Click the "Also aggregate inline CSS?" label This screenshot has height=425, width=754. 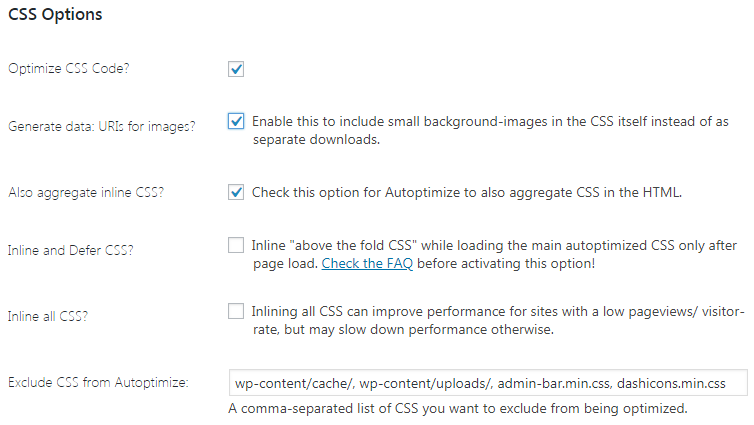(86, 192)
